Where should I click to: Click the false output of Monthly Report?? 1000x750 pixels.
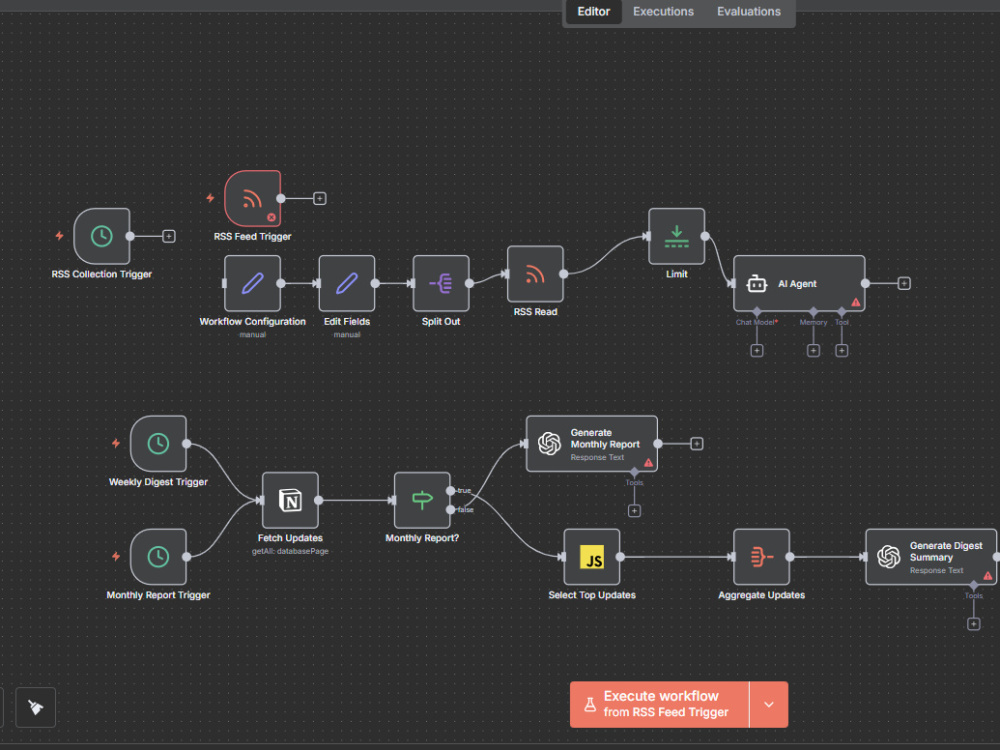tap(451, 510)
